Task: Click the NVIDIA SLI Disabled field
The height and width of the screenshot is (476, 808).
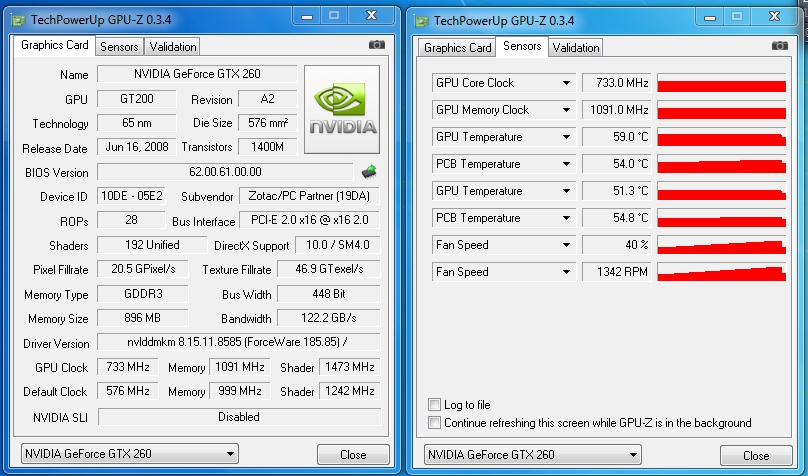Action: pyautogui.click(x=239, y=417)
